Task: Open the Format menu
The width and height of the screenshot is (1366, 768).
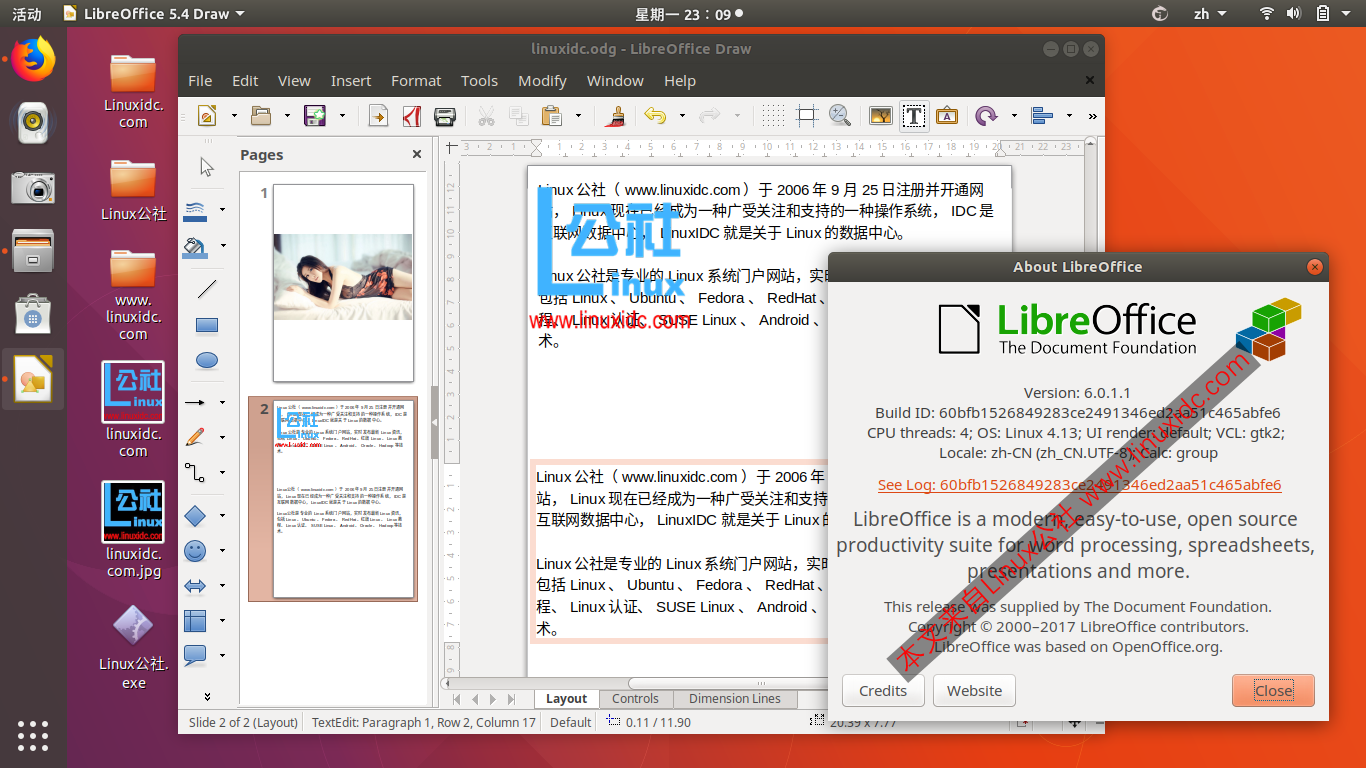Action: 416,81
